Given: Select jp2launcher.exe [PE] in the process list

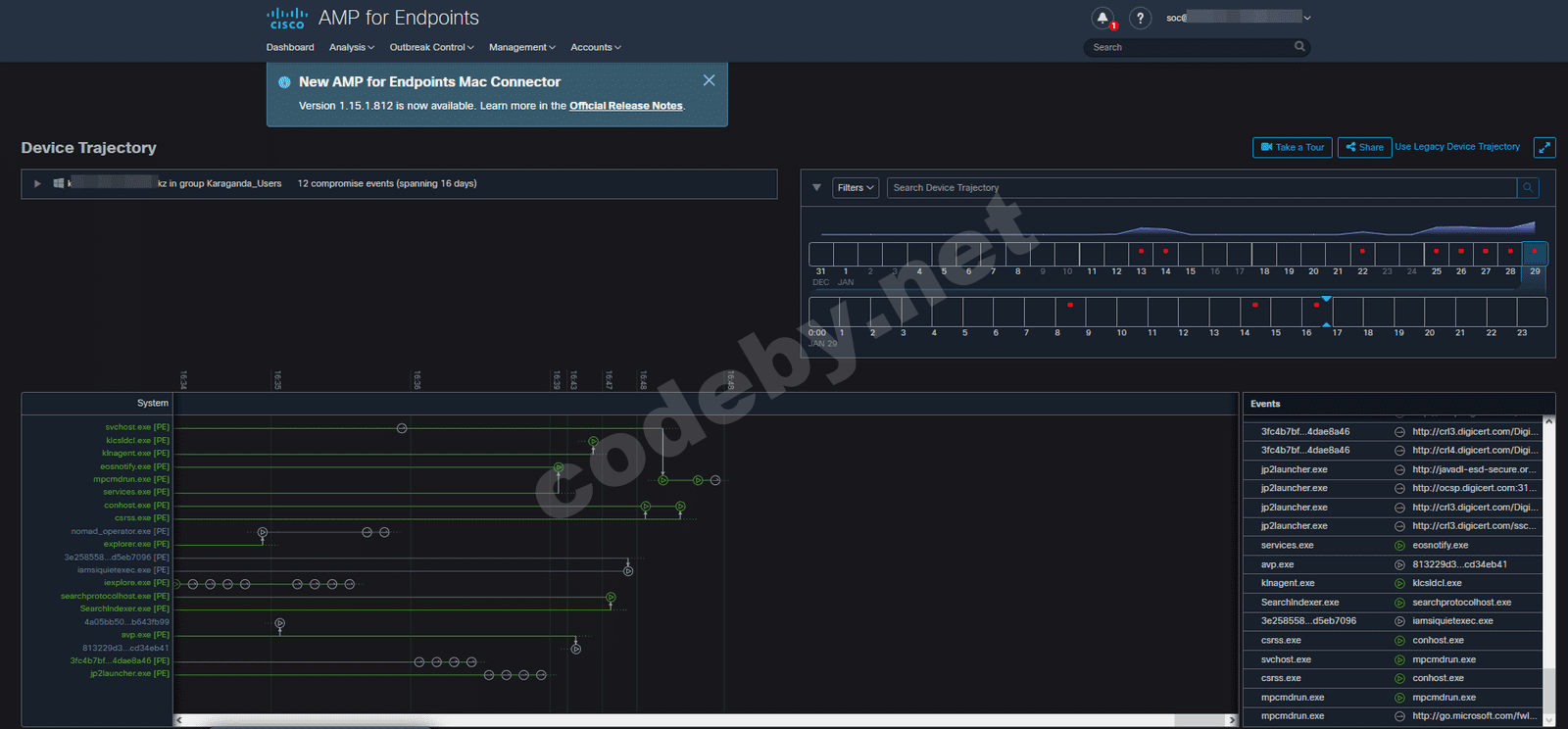Looking at the screenshot, I should click(x=130, y=674).
